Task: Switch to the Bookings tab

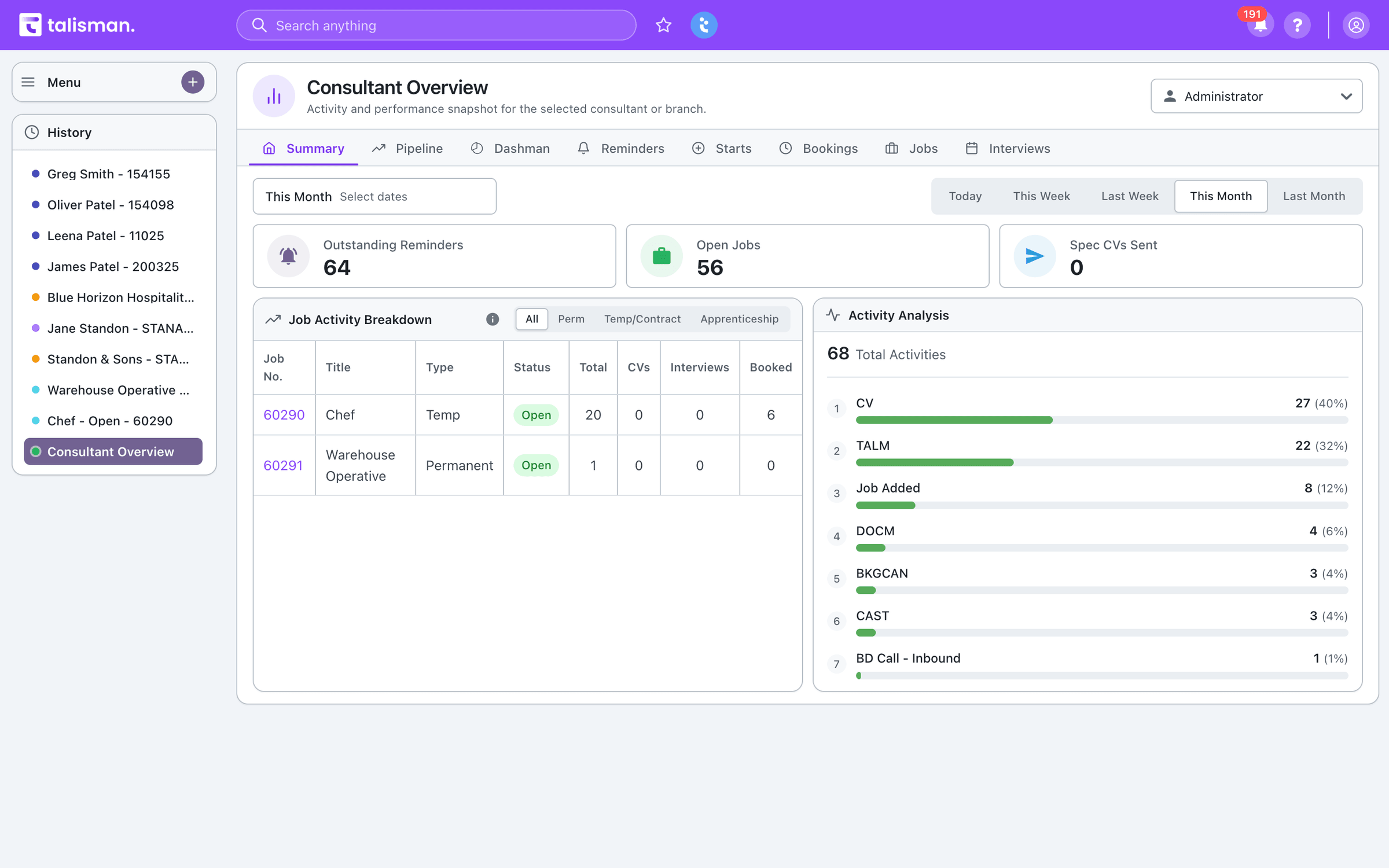Action: pos(818,149)
